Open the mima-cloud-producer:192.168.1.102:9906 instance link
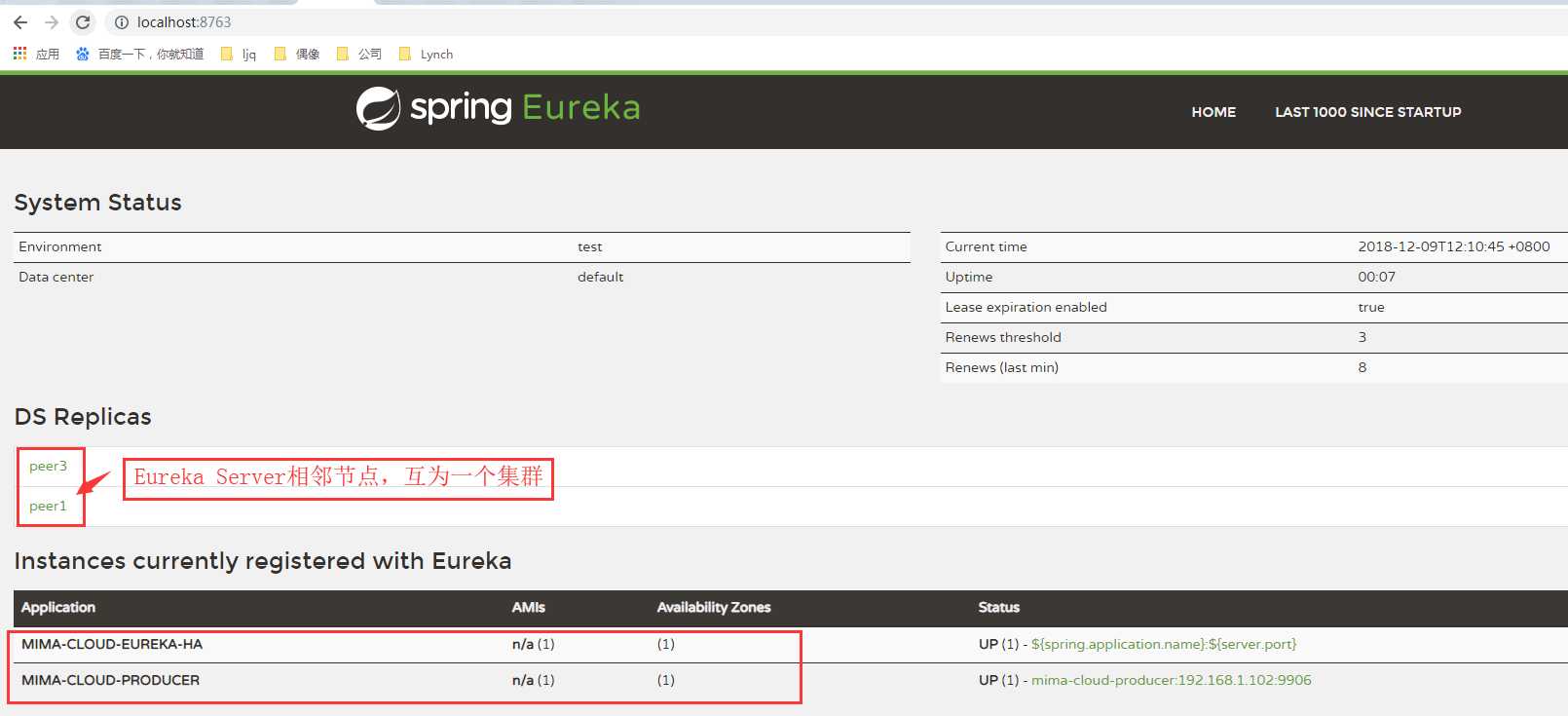Screen dimensions: 1568x716 1172,680
